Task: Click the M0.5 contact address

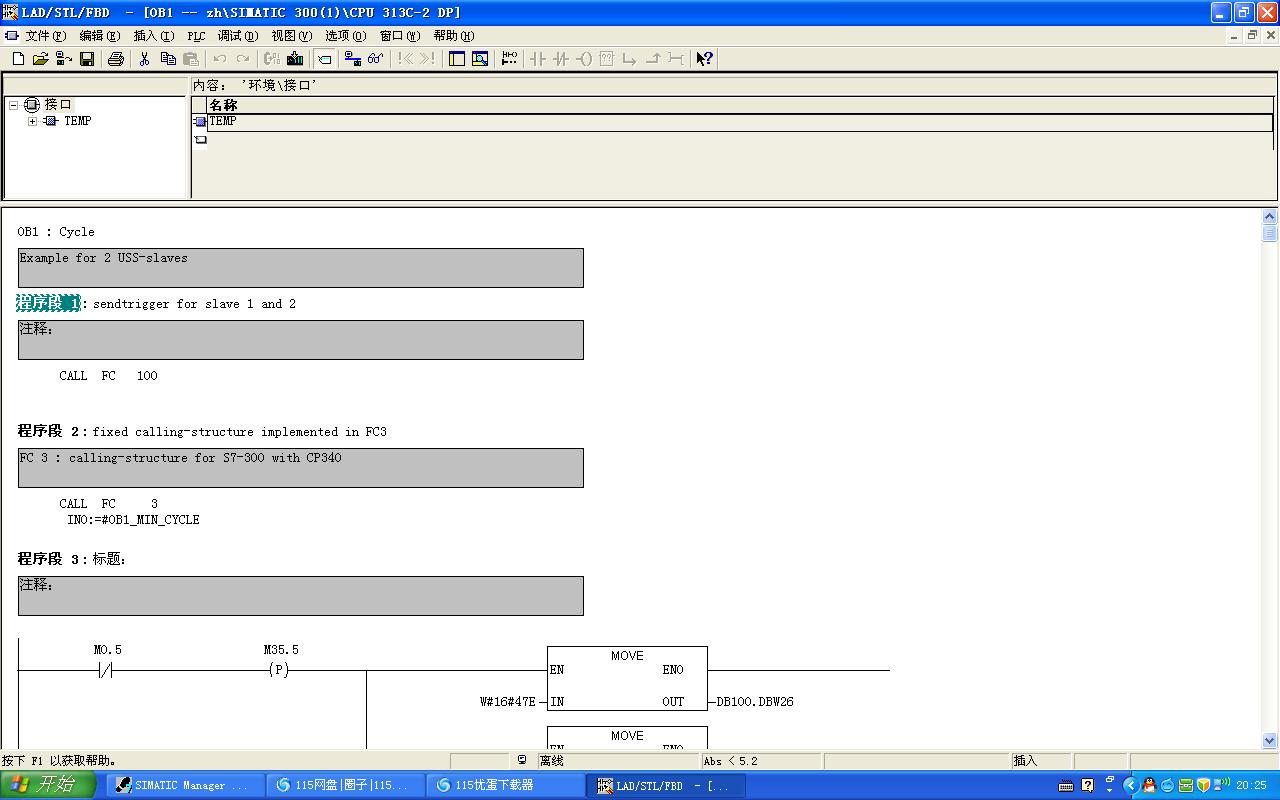Action: 108,650
